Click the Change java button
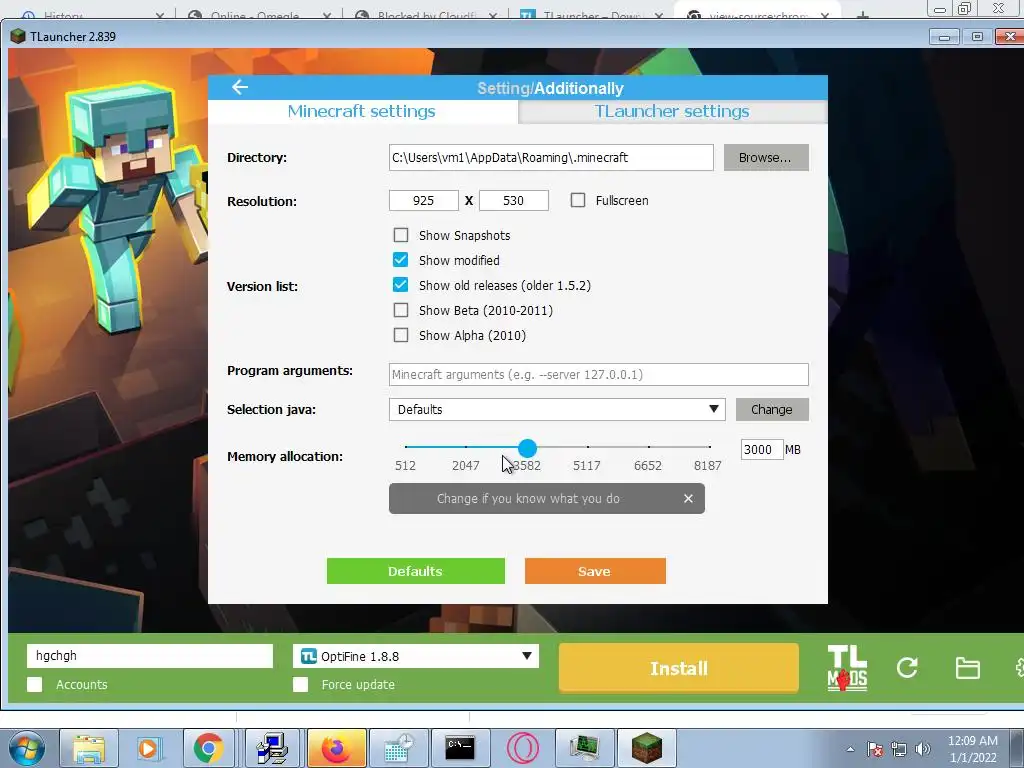Screen dimensions: 1024x768 click(x=772, y=409)
